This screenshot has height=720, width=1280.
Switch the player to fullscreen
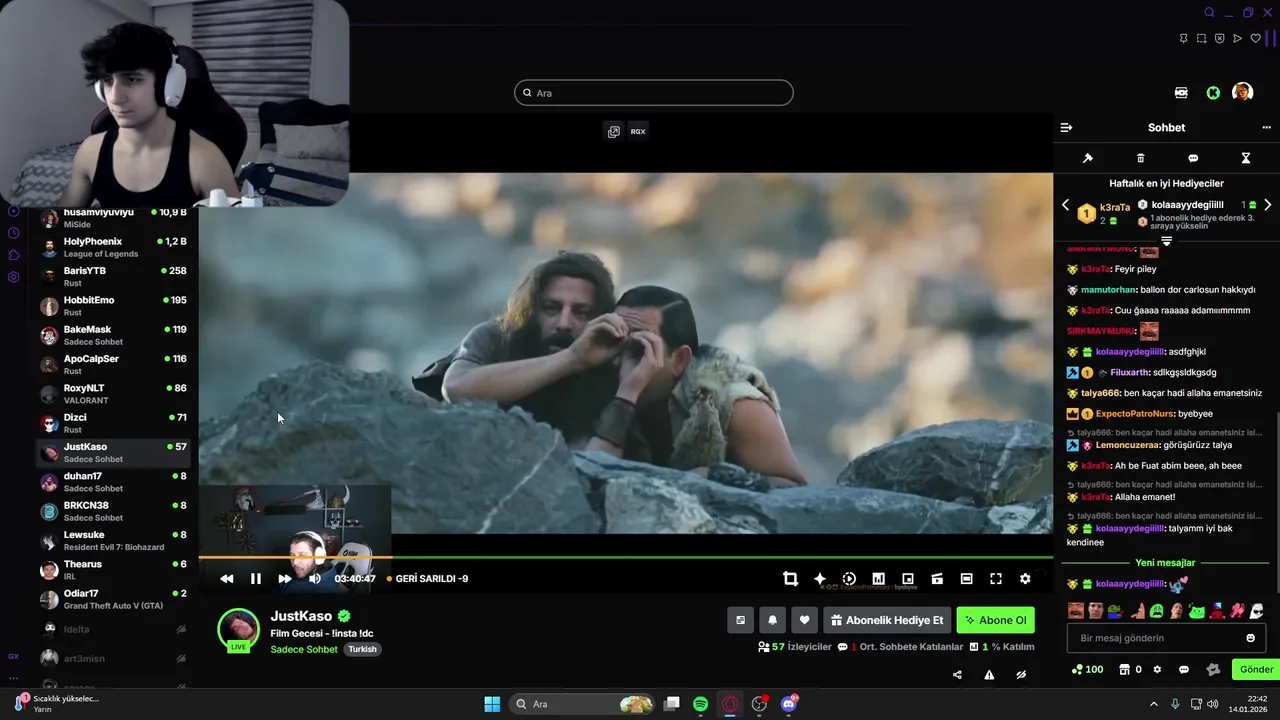pos(996,578)
